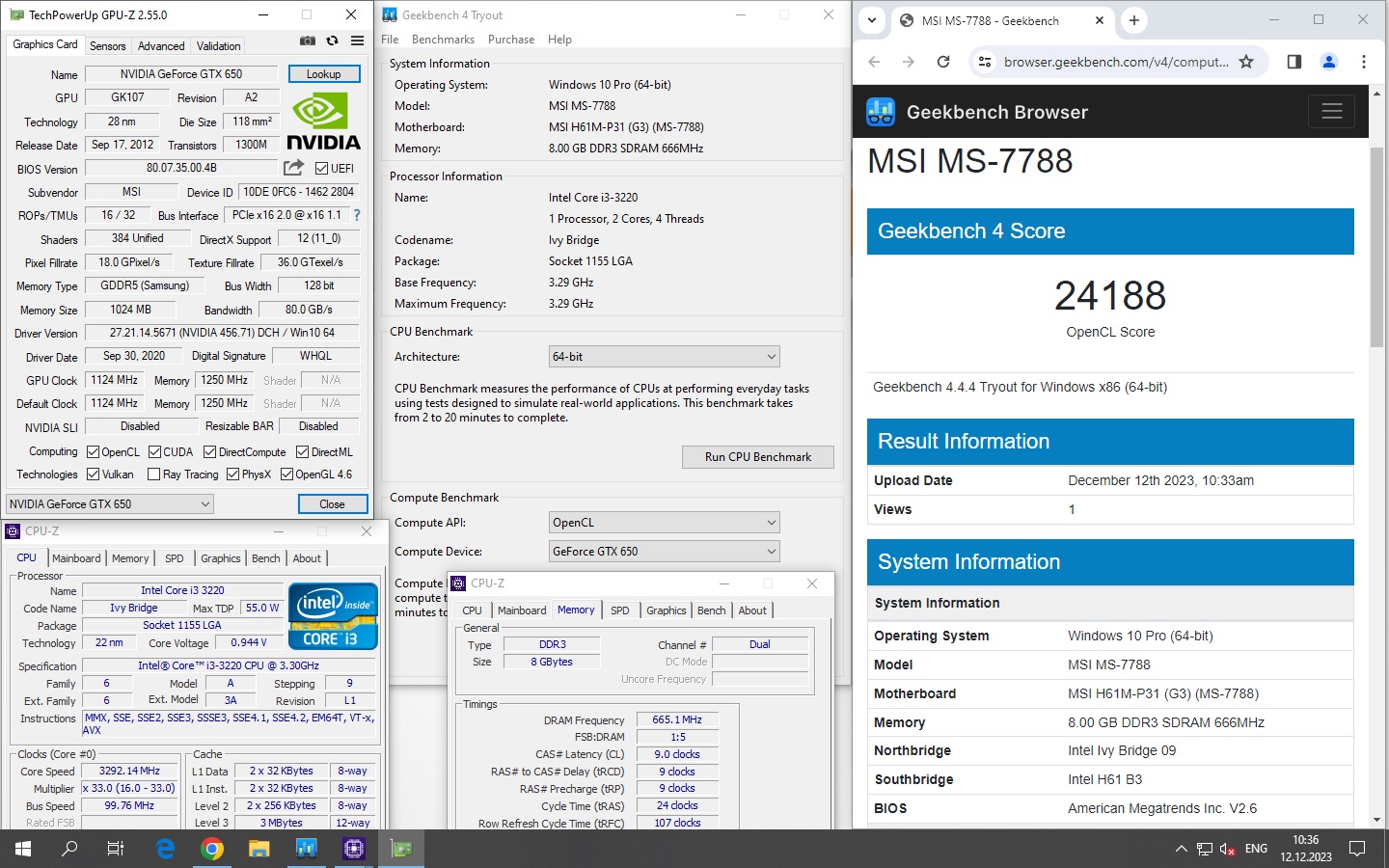Viewport: 1389px width, 868px height.
Task: Go forward in the Chrome browser
Action: click(909, 62)
